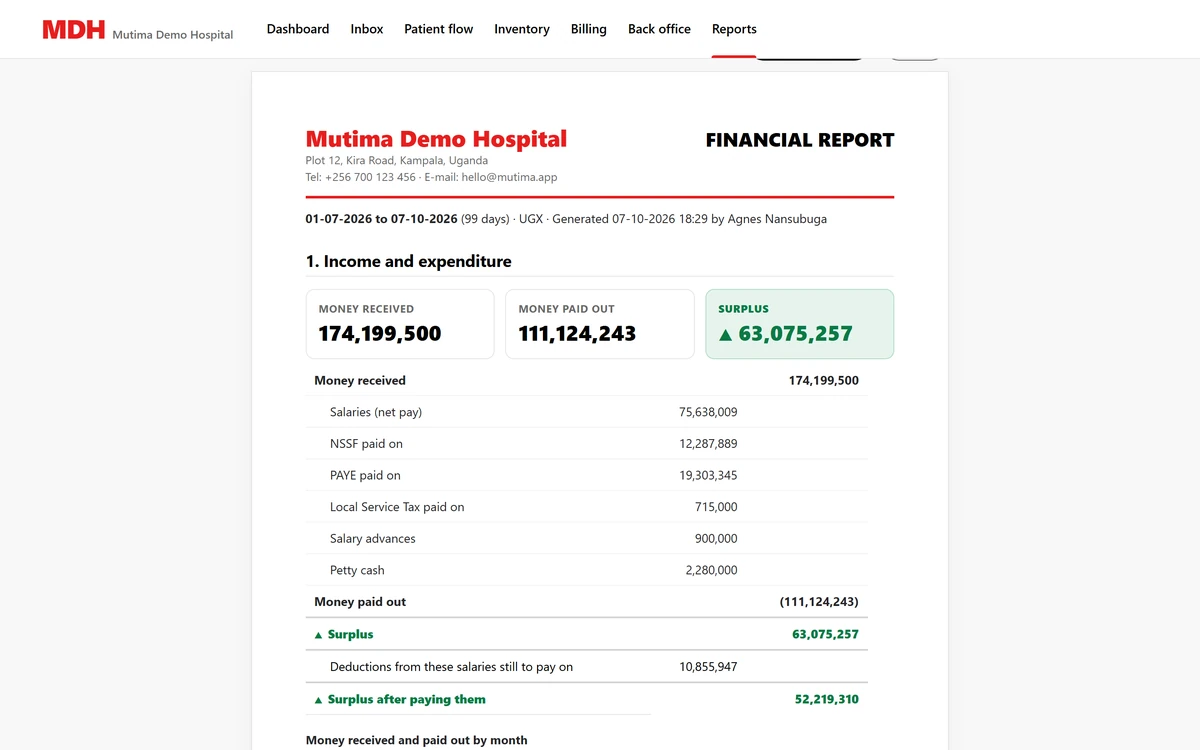
Task: Click the 174,199,500 value in table
Action: (824, 380)
